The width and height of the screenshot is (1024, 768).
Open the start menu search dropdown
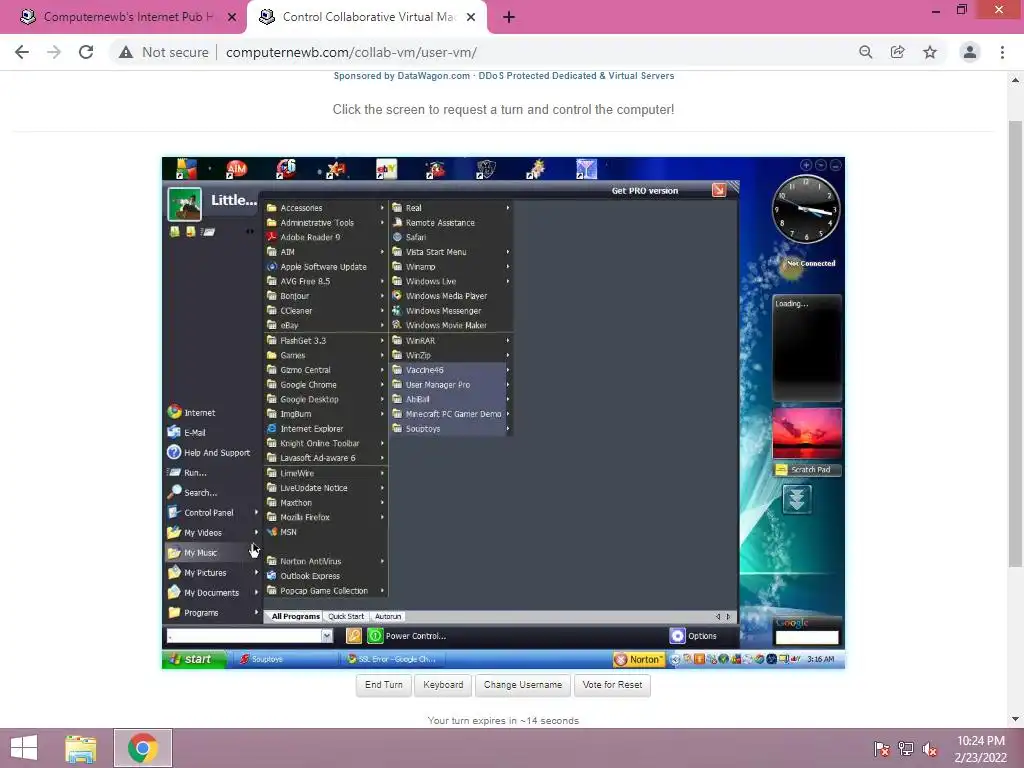(x=327, y=635)
